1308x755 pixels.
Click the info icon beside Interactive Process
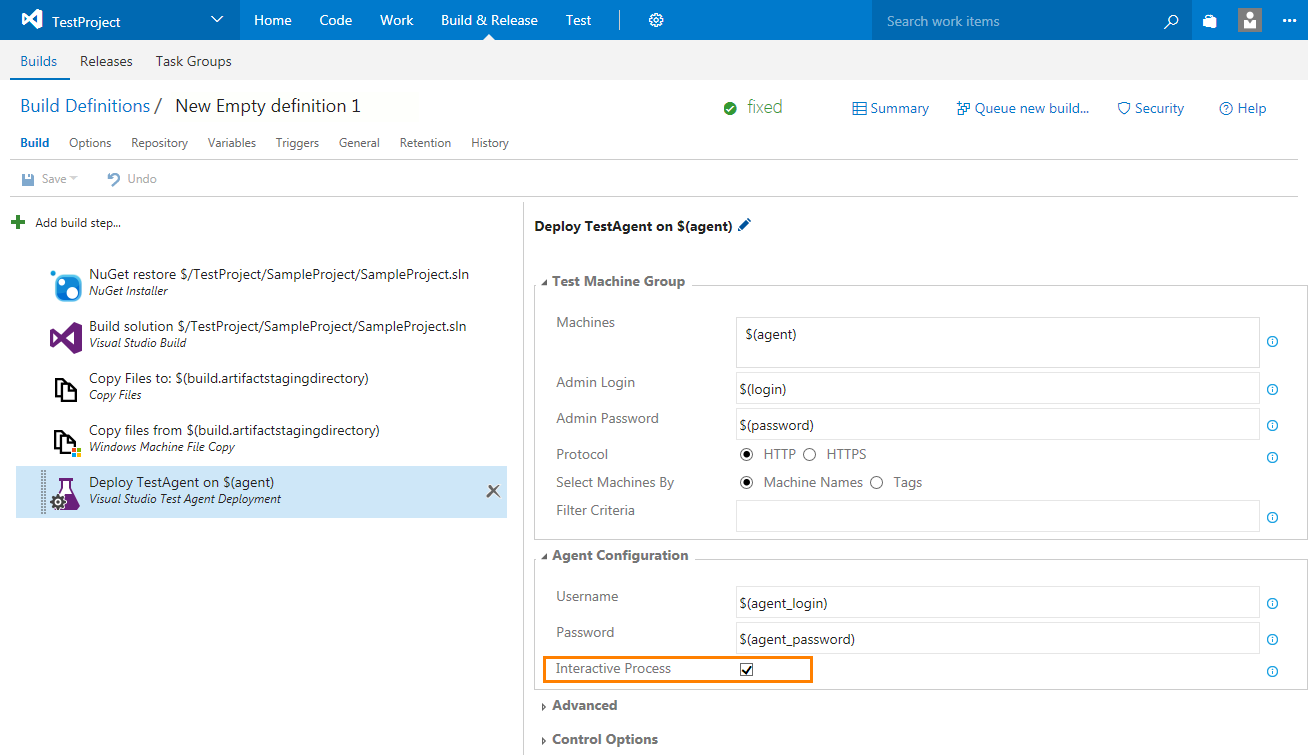point(1272,671)
